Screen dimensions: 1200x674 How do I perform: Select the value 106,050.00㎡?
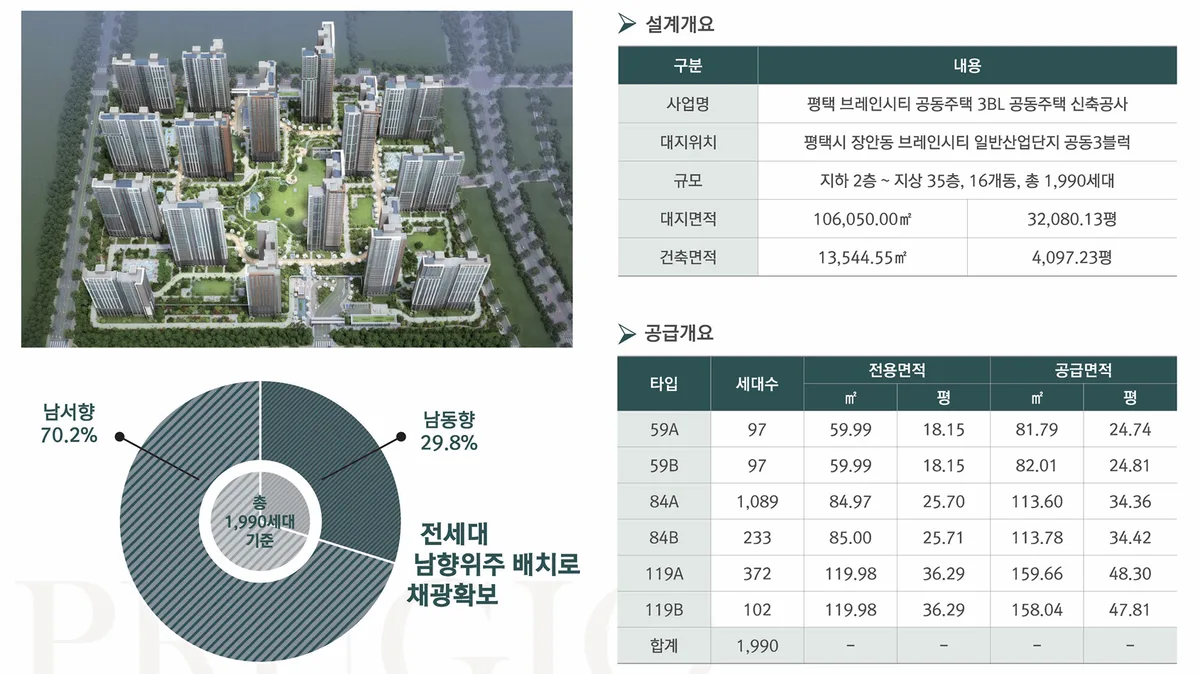[862, 219]
